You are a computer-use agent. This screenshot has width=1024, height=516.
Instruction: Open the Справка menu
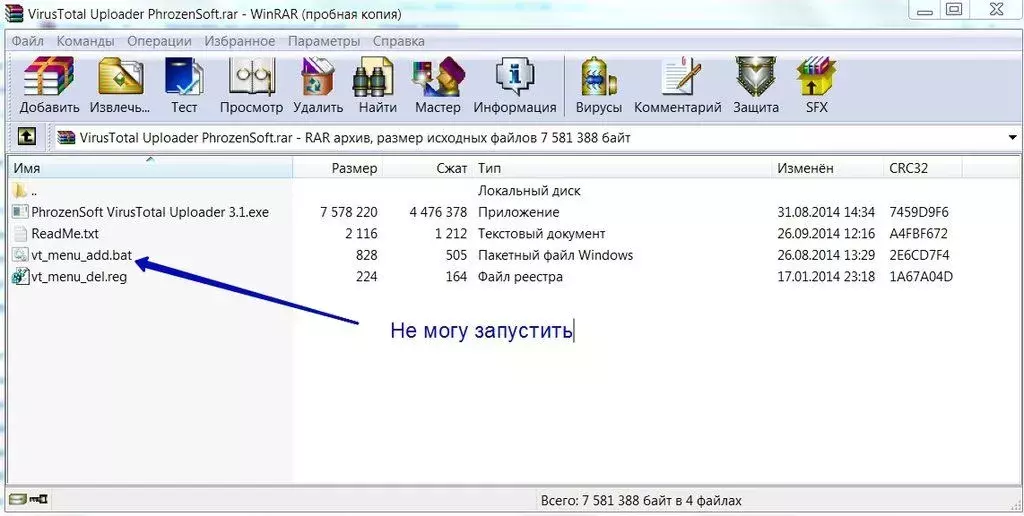pyautogui.click(x=398, y=41)
